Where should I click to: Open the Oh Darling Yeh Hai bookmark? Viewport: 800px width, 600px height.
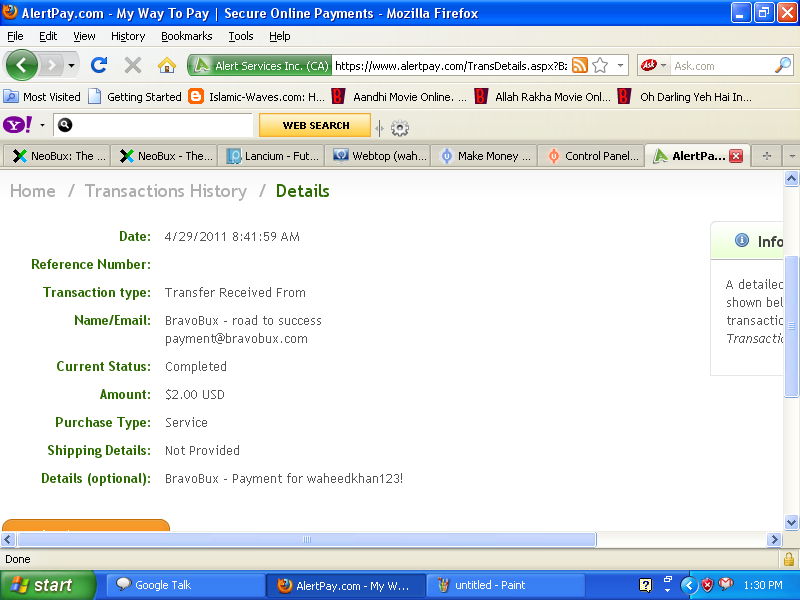pyautogui.click(x=684, y=96)
